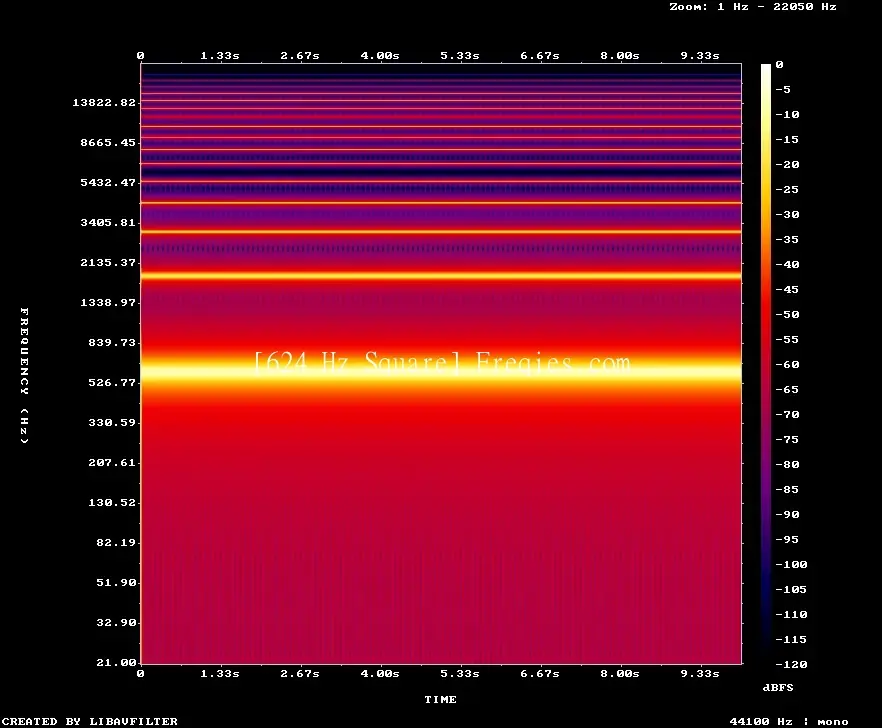
Task: Click the -75 dBFS scale label
Action: pos(787,439)
